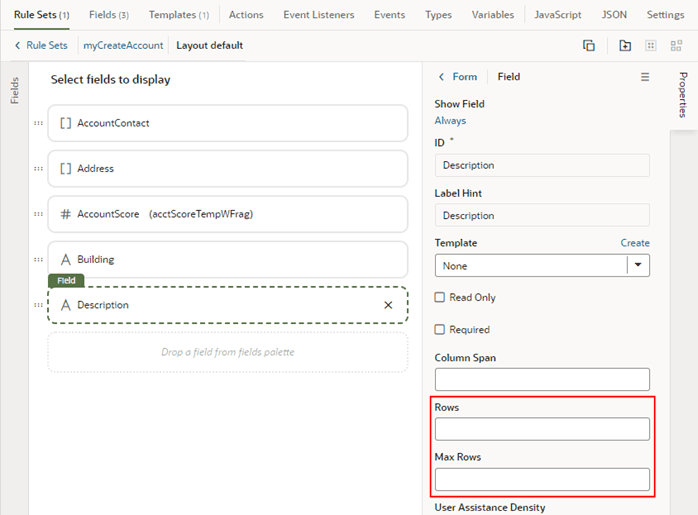Viewport: 698px width, 515px height.
Task: Click the Rows input field
Action: tap(542, 429)
